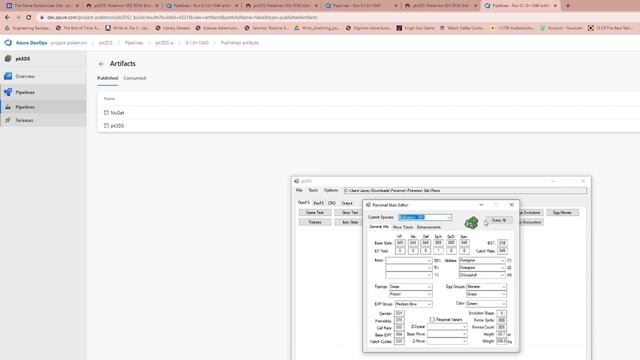The height and width of the screenshot is (360, 640).
Task: Switch to the Move Tutors tab
Action: click(403, 227)
